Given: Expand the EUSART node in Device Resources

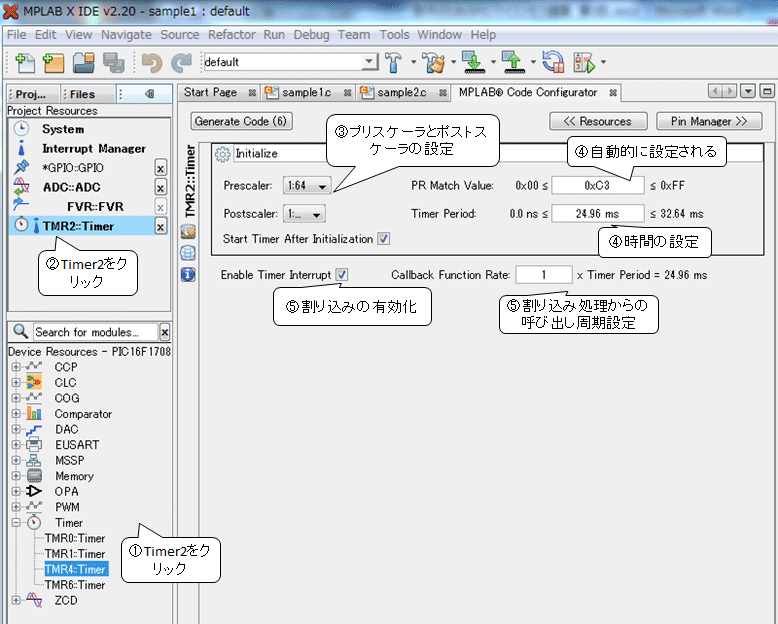Looking at the screenshot, I should point(16,445).
